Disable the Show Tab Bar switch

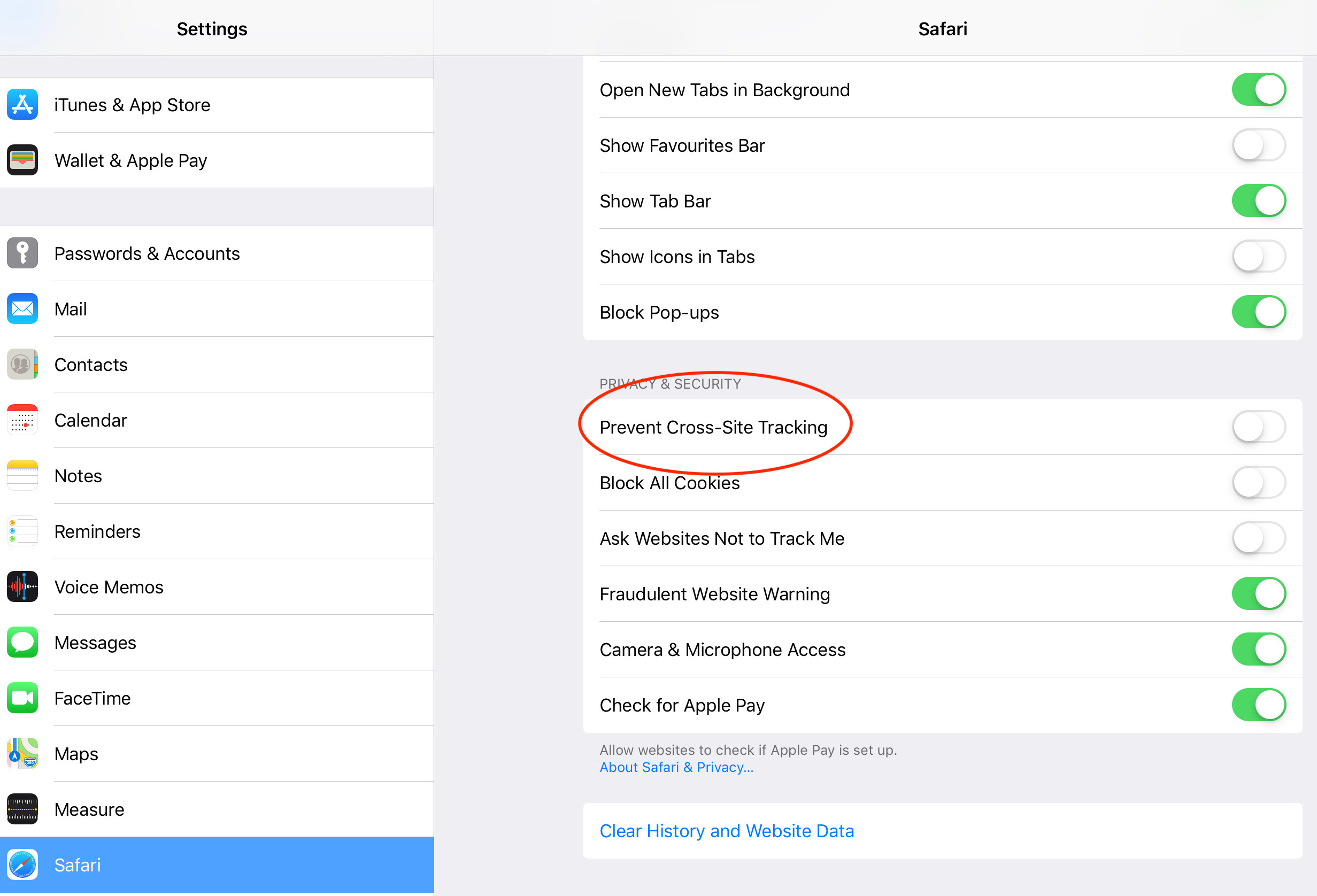pyautogui.click(x=1259, y=200)
